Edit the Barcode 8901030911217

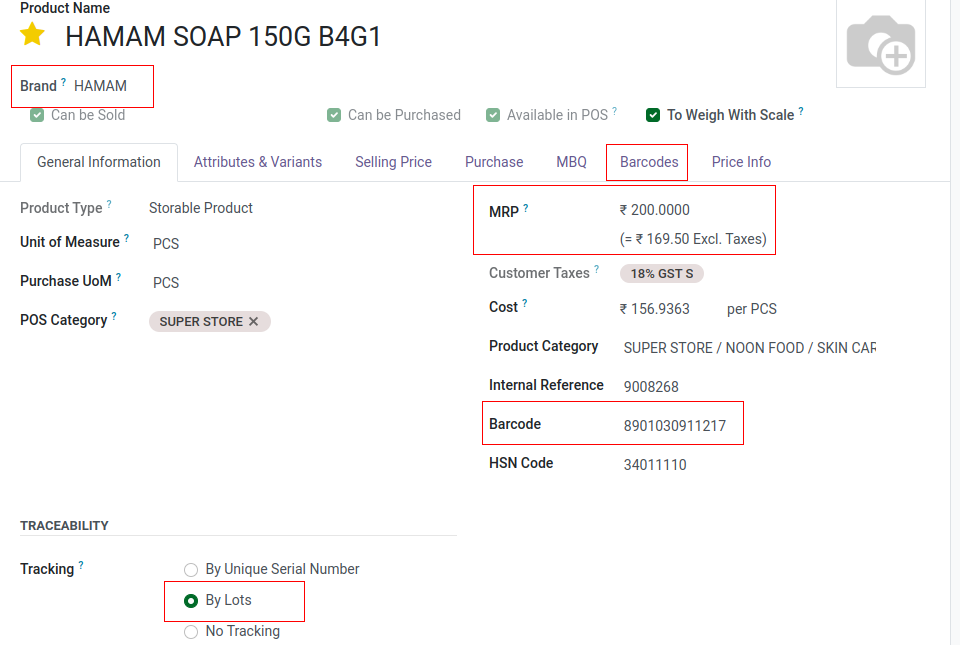coord(675,426)
